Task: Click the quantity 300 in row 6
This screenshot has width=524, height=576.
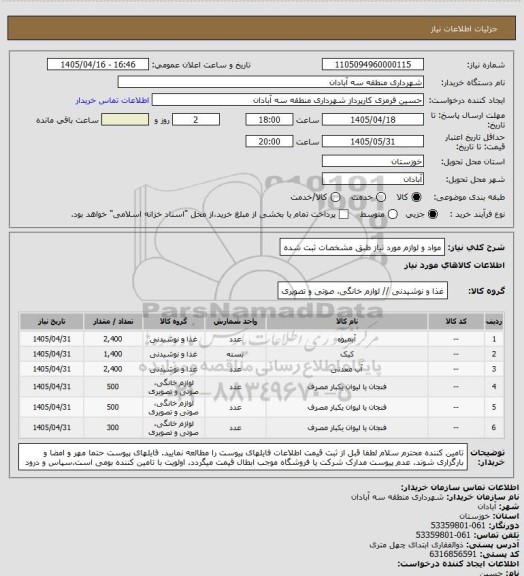Action: (x=113, y=428)
